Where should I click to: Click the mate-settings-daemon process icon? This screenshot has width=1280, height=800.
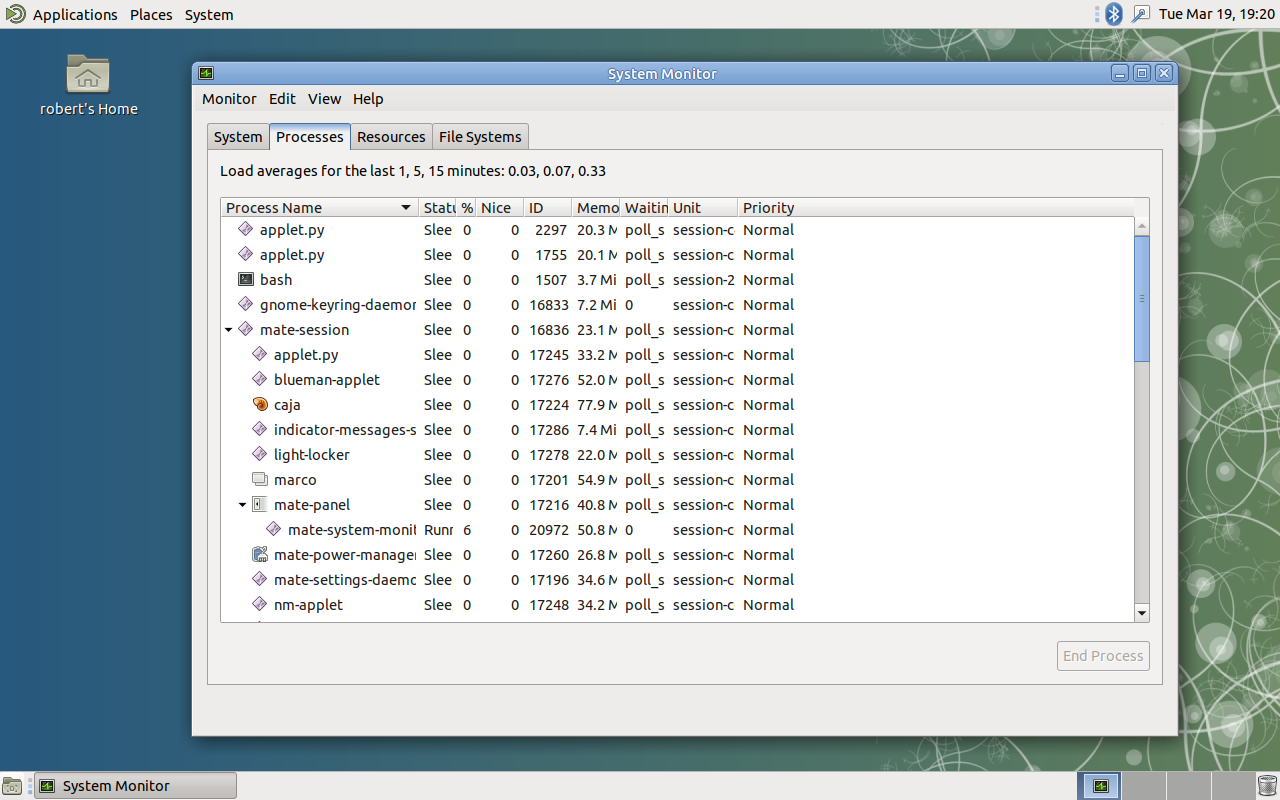pos(260,580)
